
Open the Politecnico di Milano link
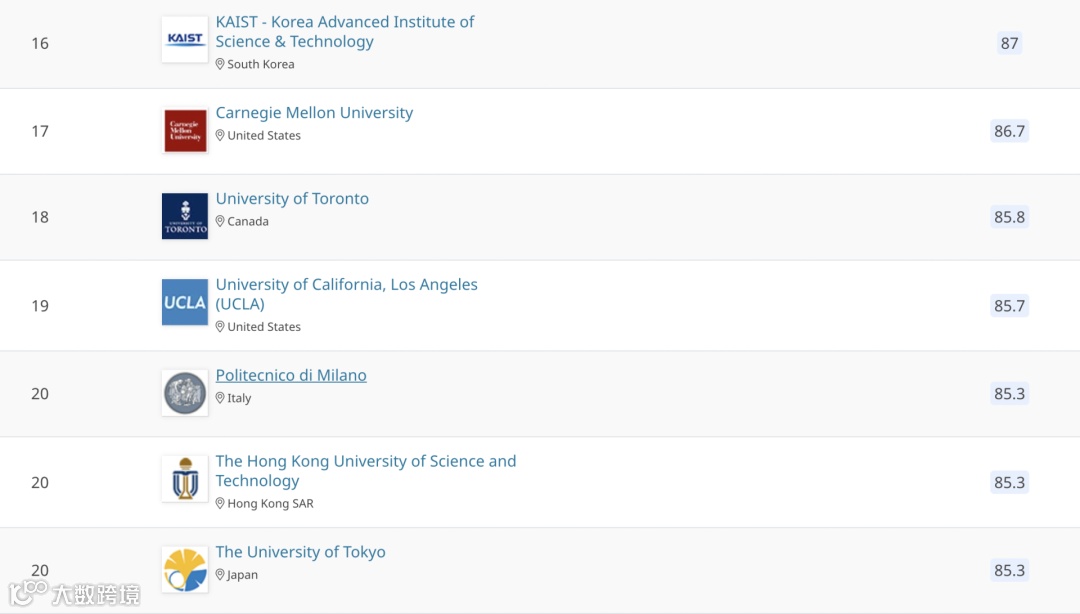coord(291,375)
